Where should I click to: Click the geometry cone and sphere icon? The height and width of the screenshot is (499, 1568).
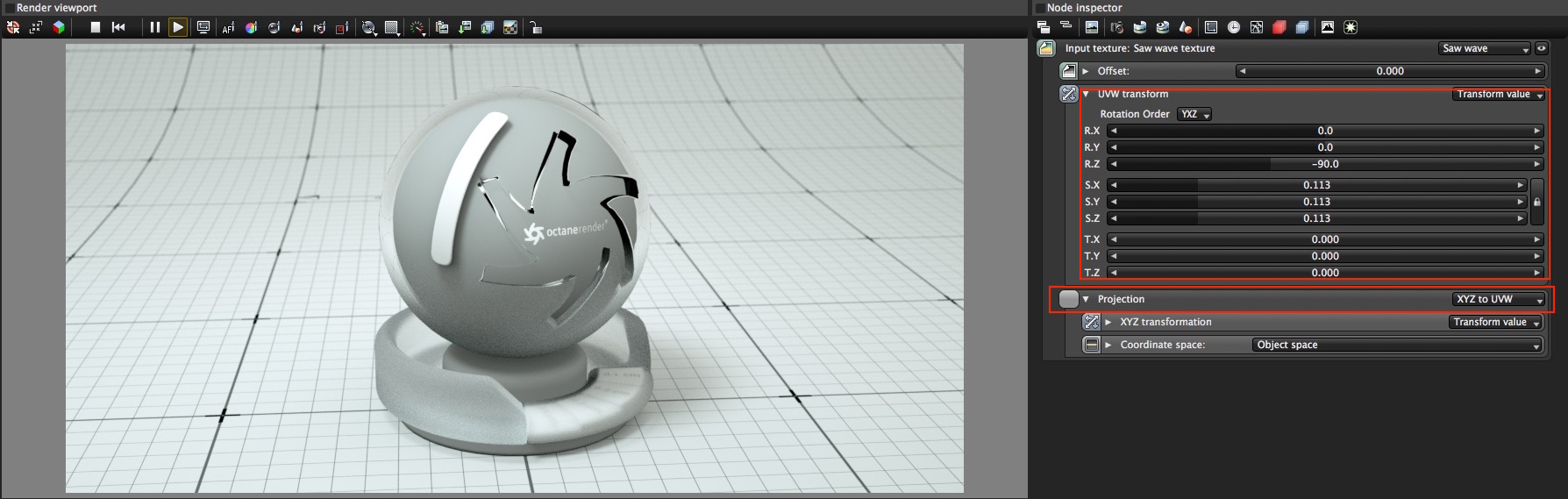[x=1186, y=27]
